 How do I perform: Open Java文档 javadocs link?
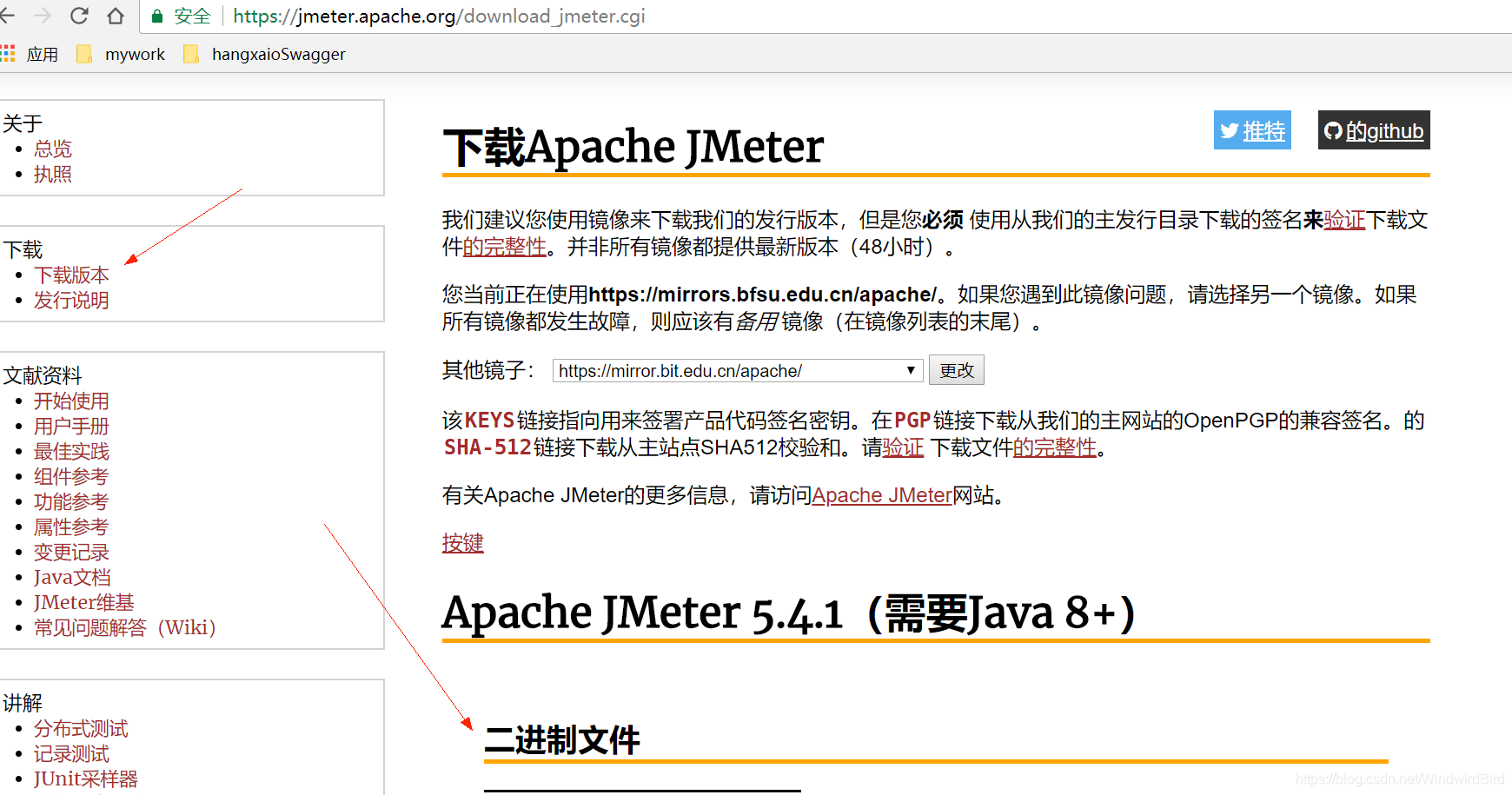72,577
